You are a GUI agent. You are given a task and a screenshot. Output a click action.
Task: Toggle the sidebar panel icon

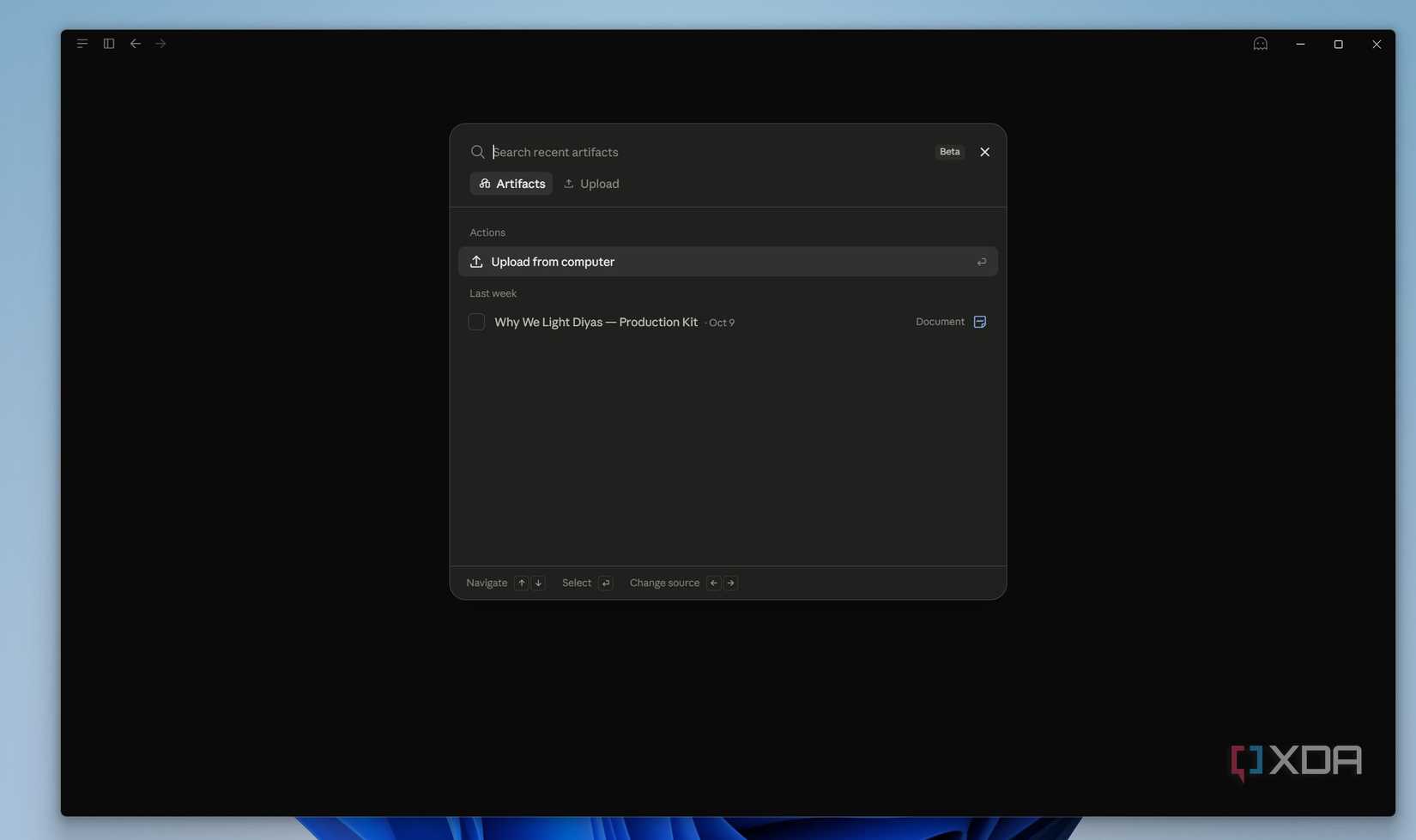click(x=109, y=44)
